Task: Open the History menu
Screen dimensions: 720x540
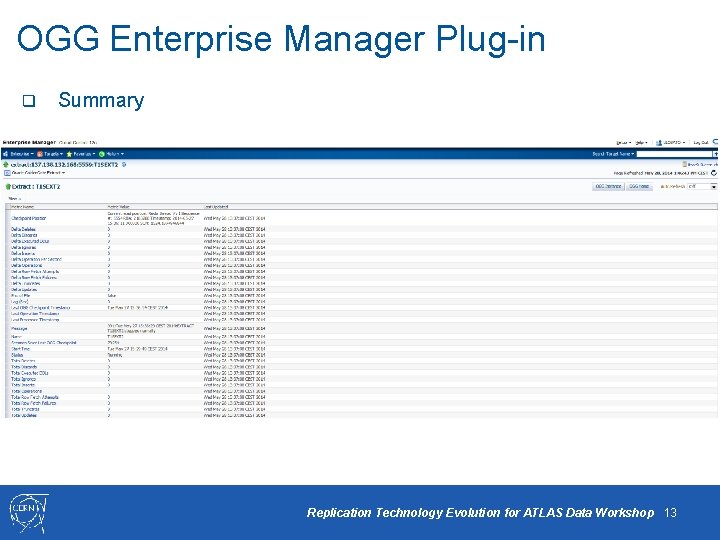Action: [112, 154]
